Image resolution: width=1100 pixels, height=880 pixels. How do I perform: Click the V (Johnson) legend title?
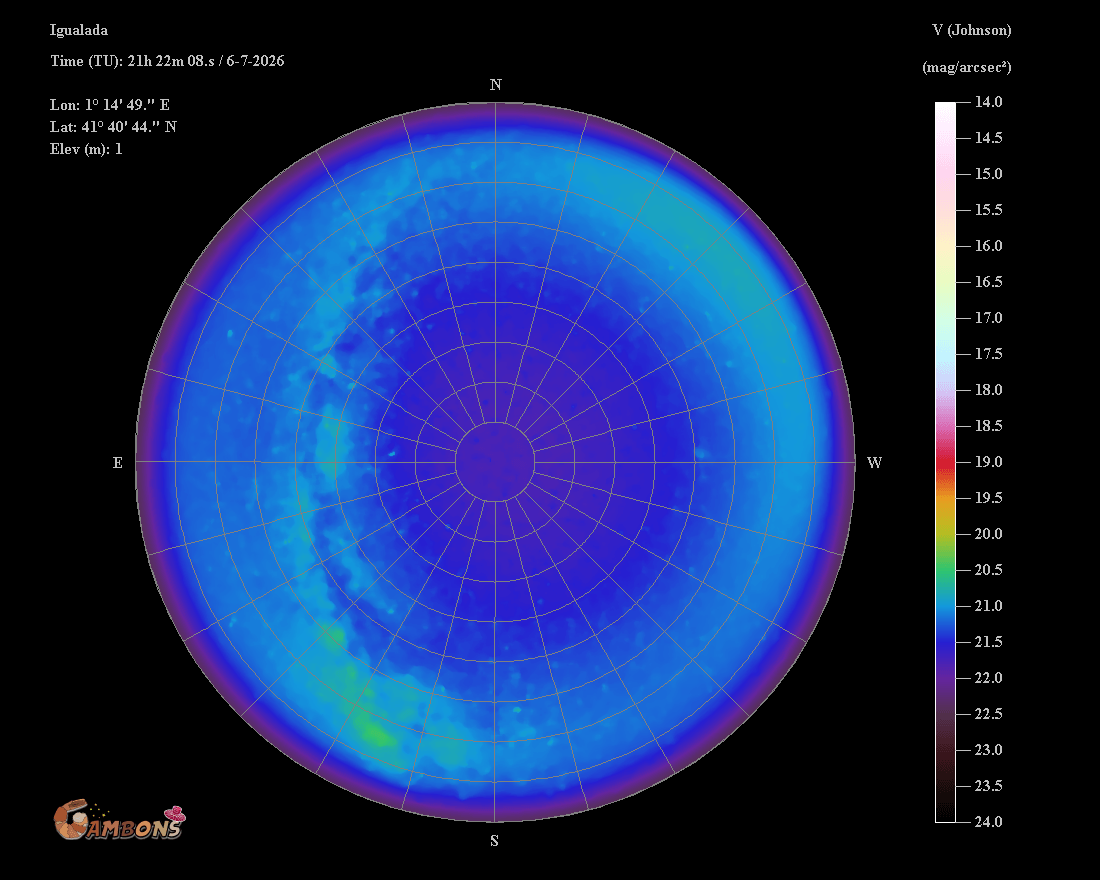click(972, 30)
